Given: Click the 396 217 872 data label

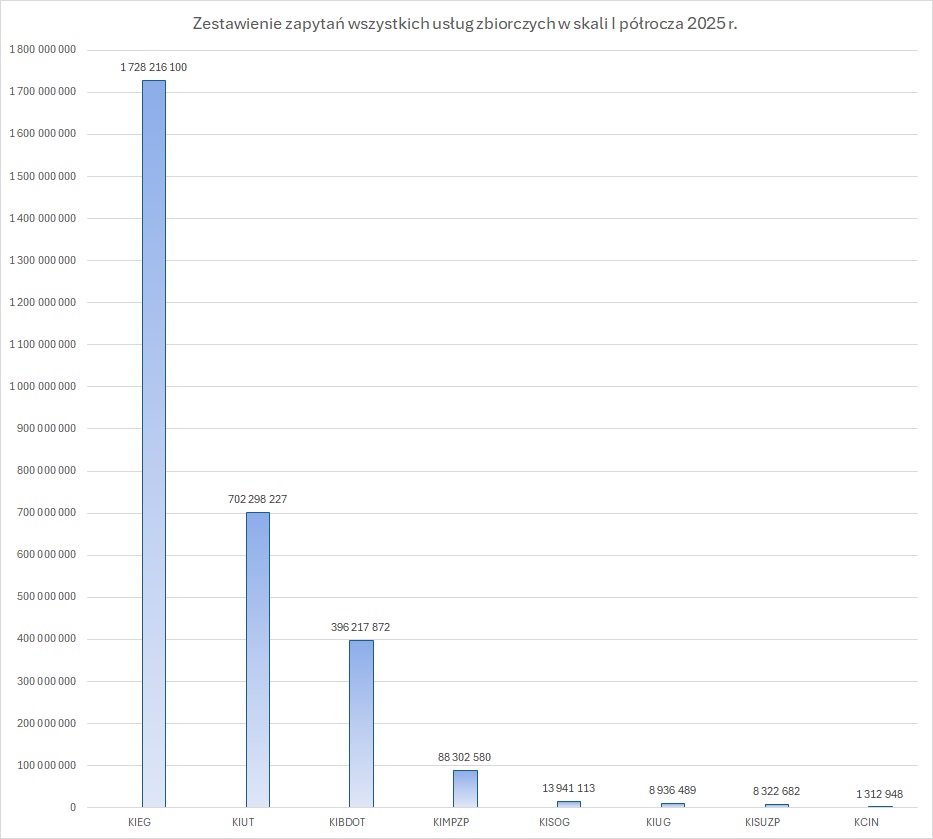Looking at the screenshot, I should point(361,627).
